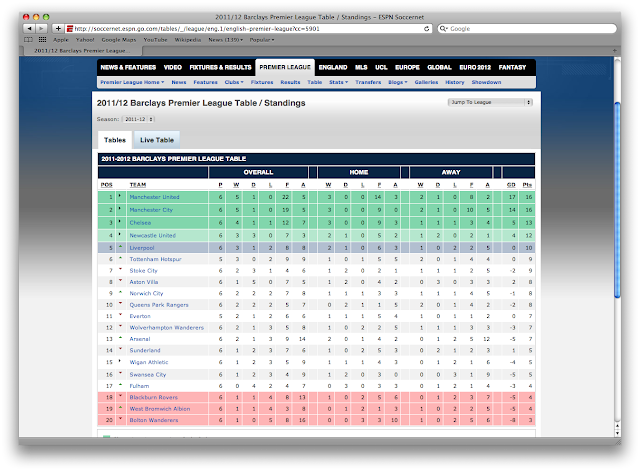This screenshot has width=640, height=471.
Task: Open the Fixtures sub-navigation link
Action: pos(262,82)
